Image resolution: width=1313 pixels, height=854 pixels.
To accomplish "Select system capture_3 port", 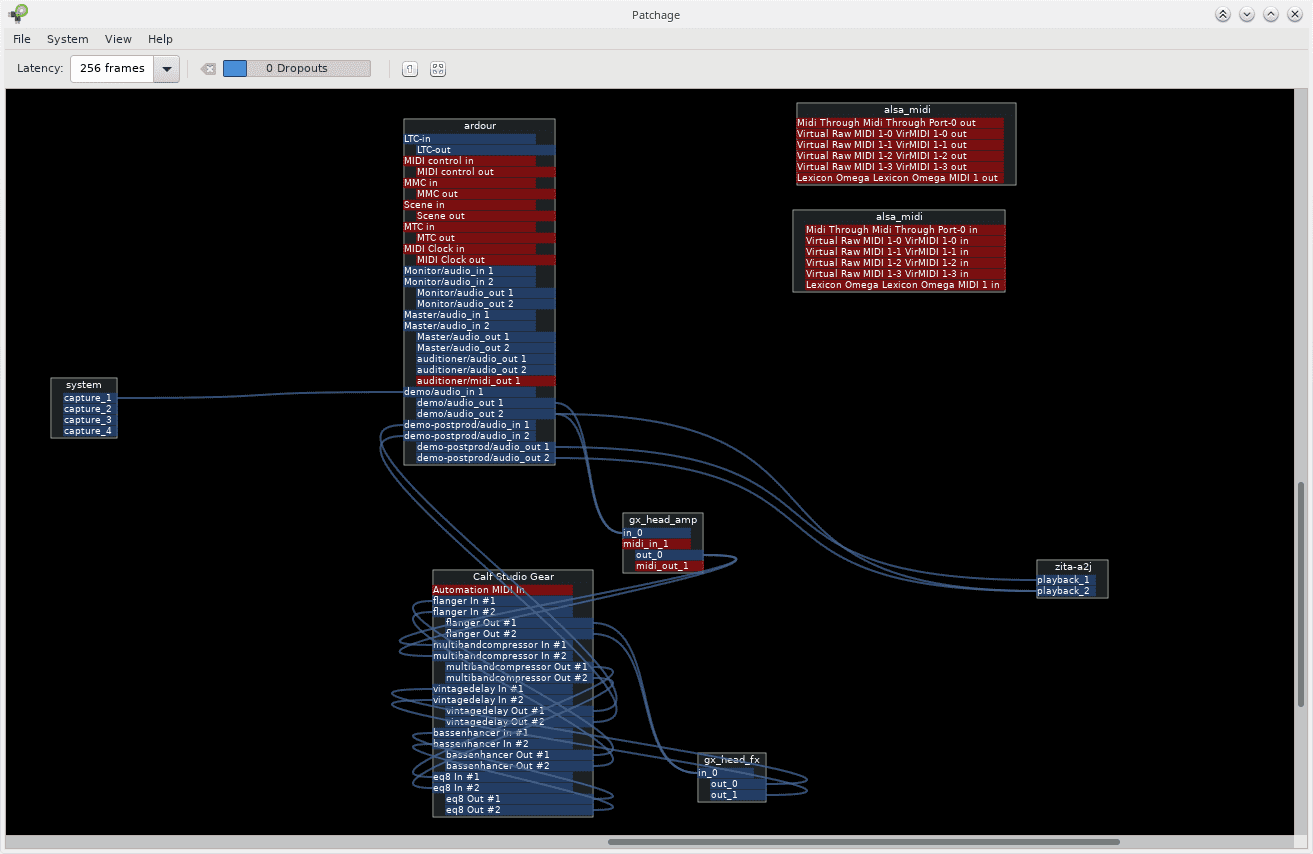I will (x=89, y=420).
